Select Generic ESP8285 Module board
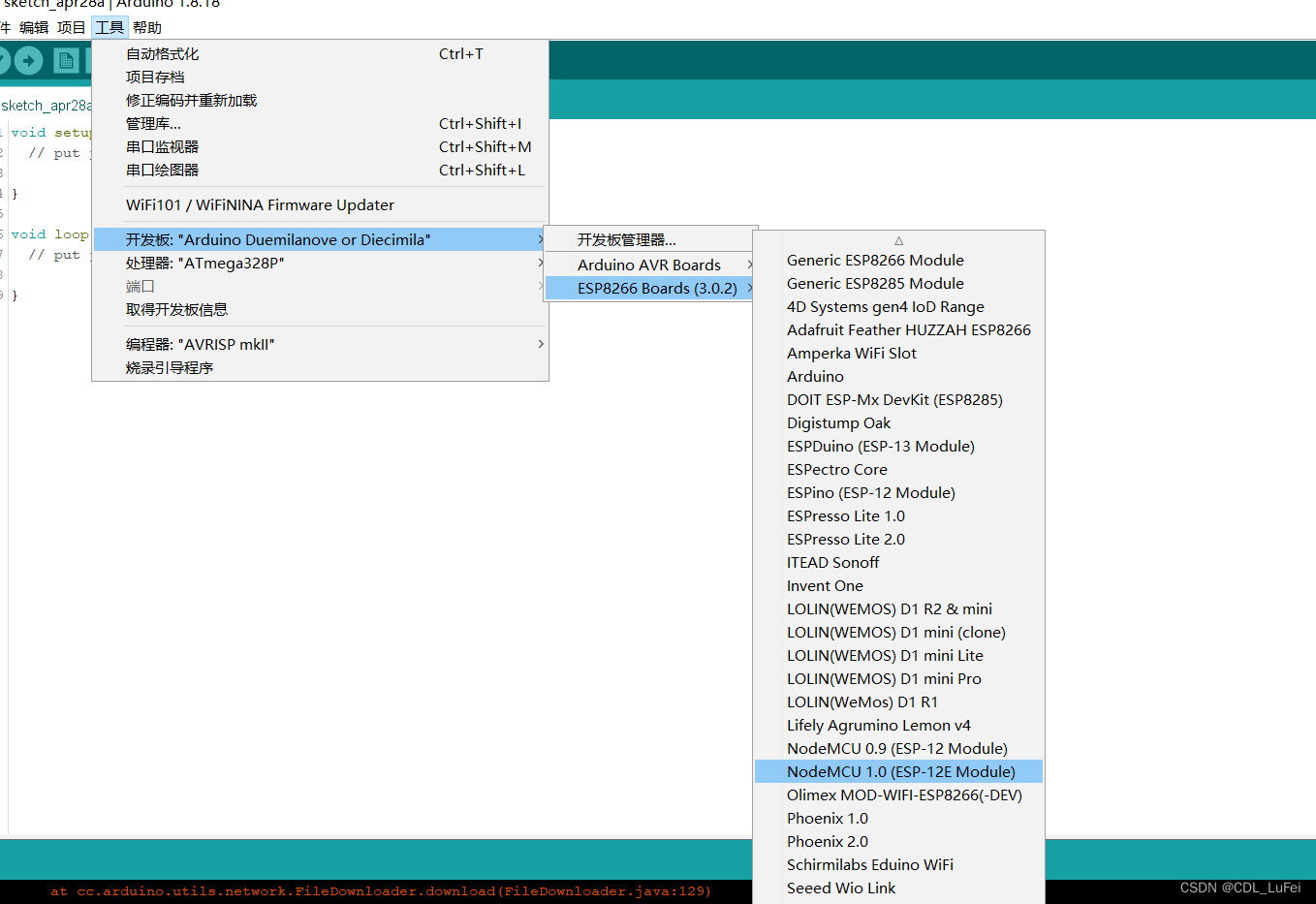Viewport: 1316px width, 904px height. pyautogui.click(x=899, y=284)
